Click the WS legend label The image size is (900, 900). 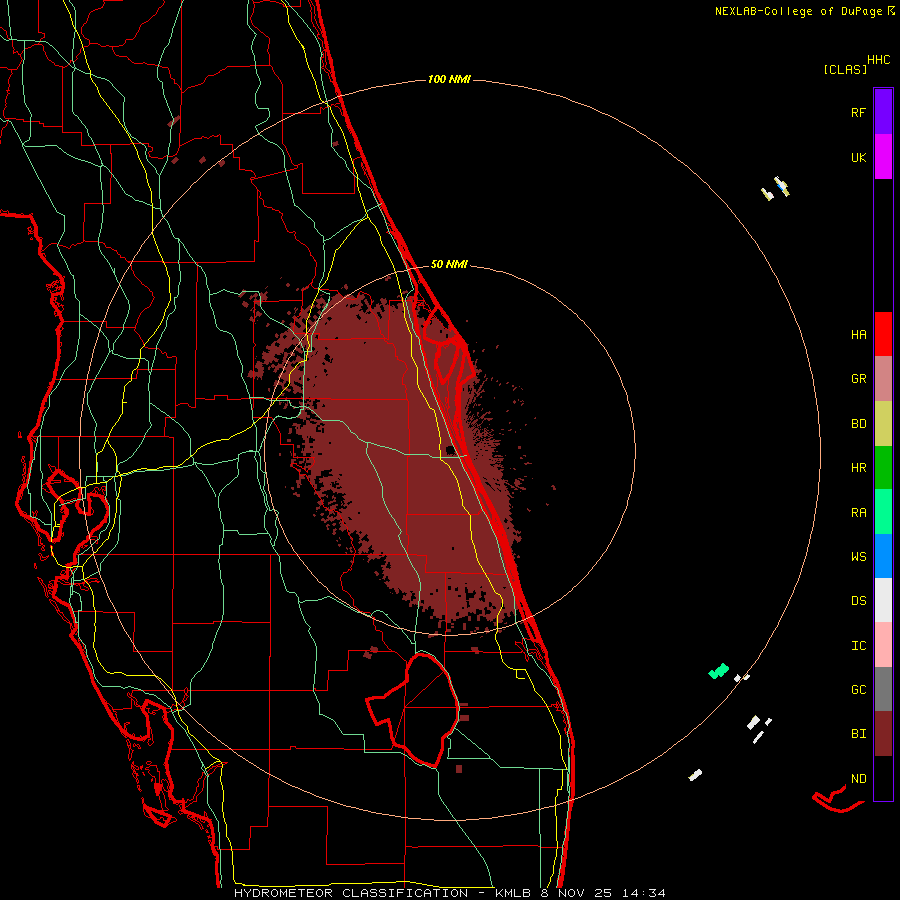(858, 557)
